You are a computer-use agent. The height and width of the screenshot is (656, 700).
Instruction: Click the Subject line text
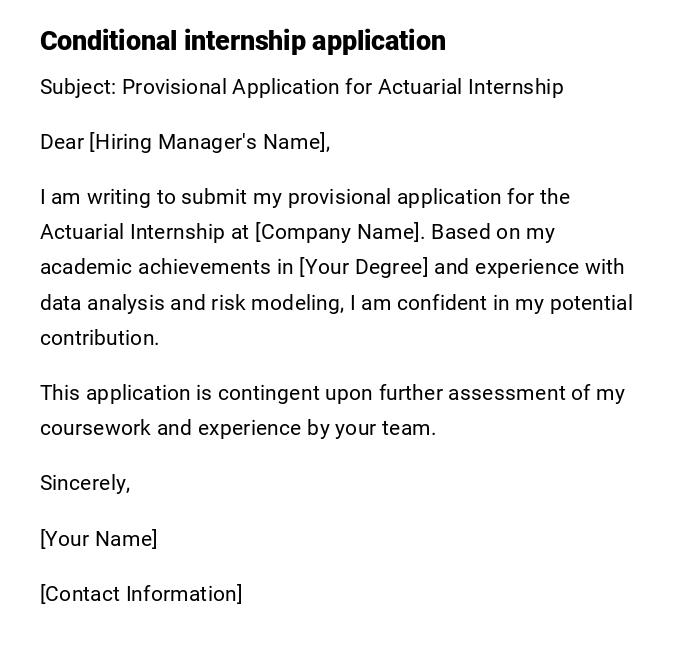click(x=301, y=87)
